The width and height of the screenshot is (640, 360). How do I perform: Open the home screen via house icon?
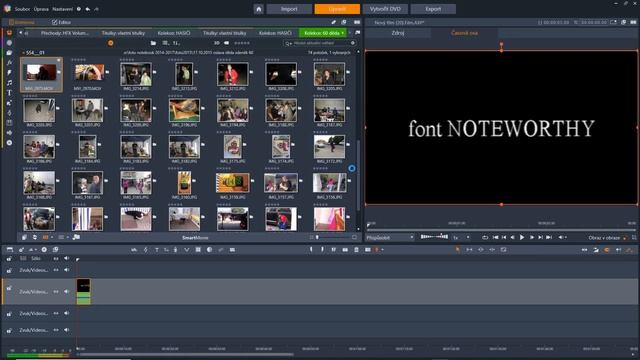(258, 9)
